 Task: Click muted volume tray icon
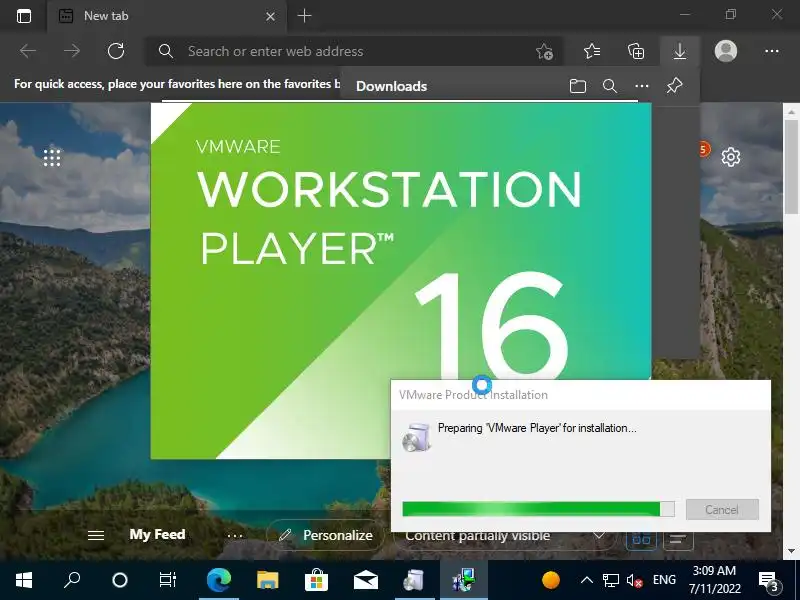(x=634, y=580)
